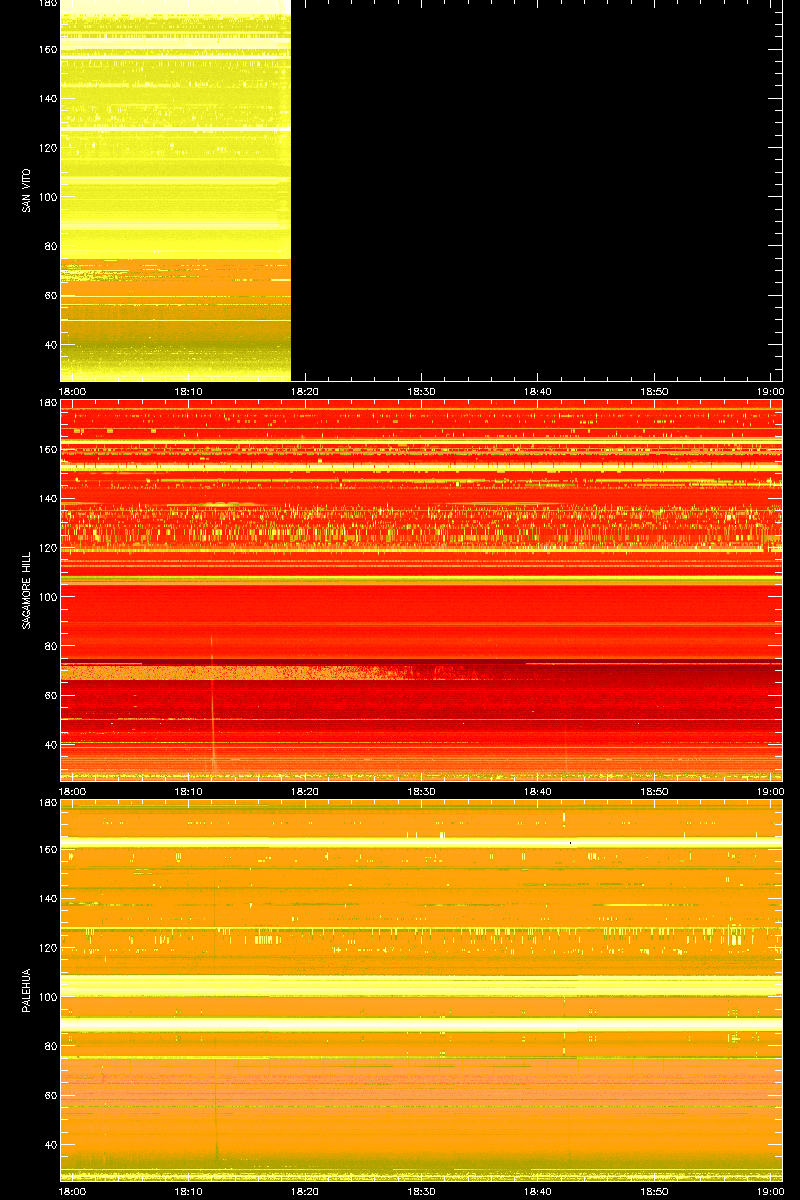Pick the 18:30 time label under Palehua
Image resolution: width=800 pixels, height=1200 pixels.
421,1191
